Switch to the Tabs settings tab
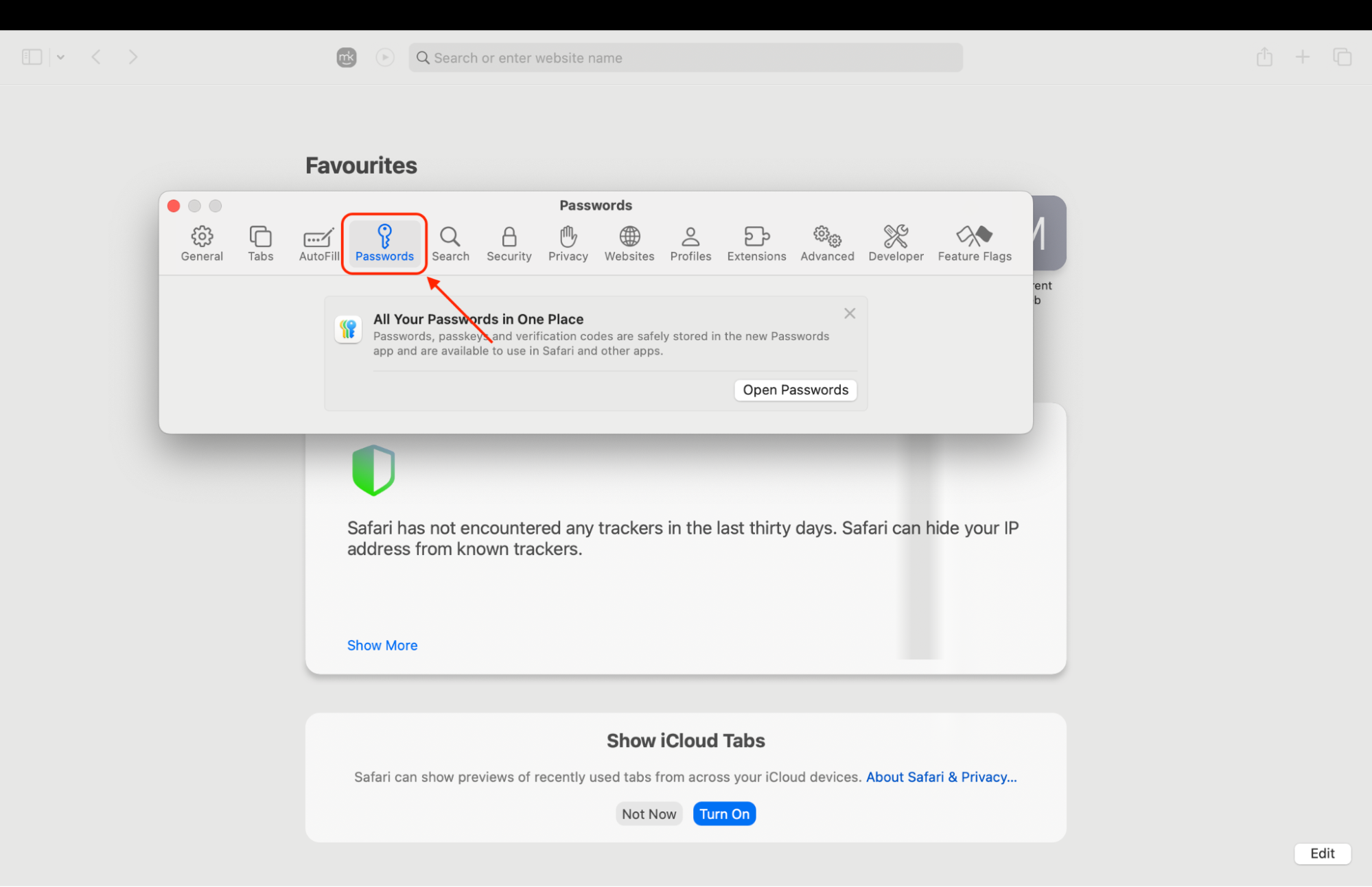1372x887 pixels. click(x=260, y=243)
